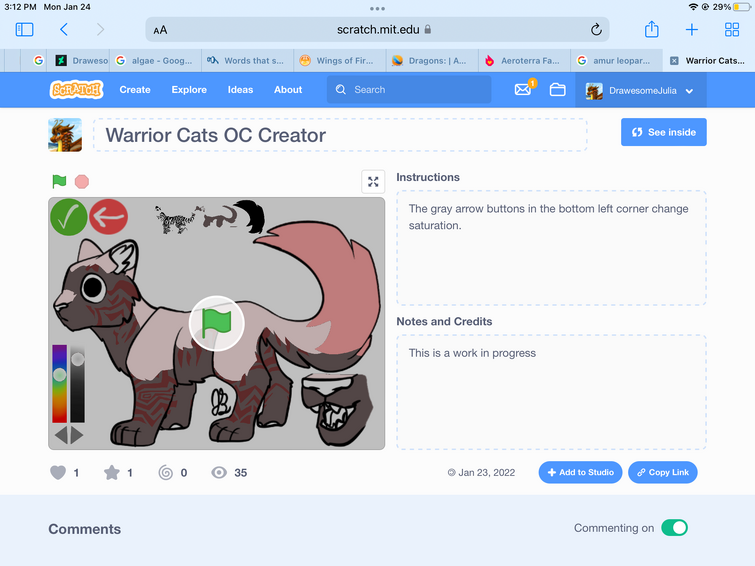
Task: Turn off the Commenting on switch
Action: 674,528
